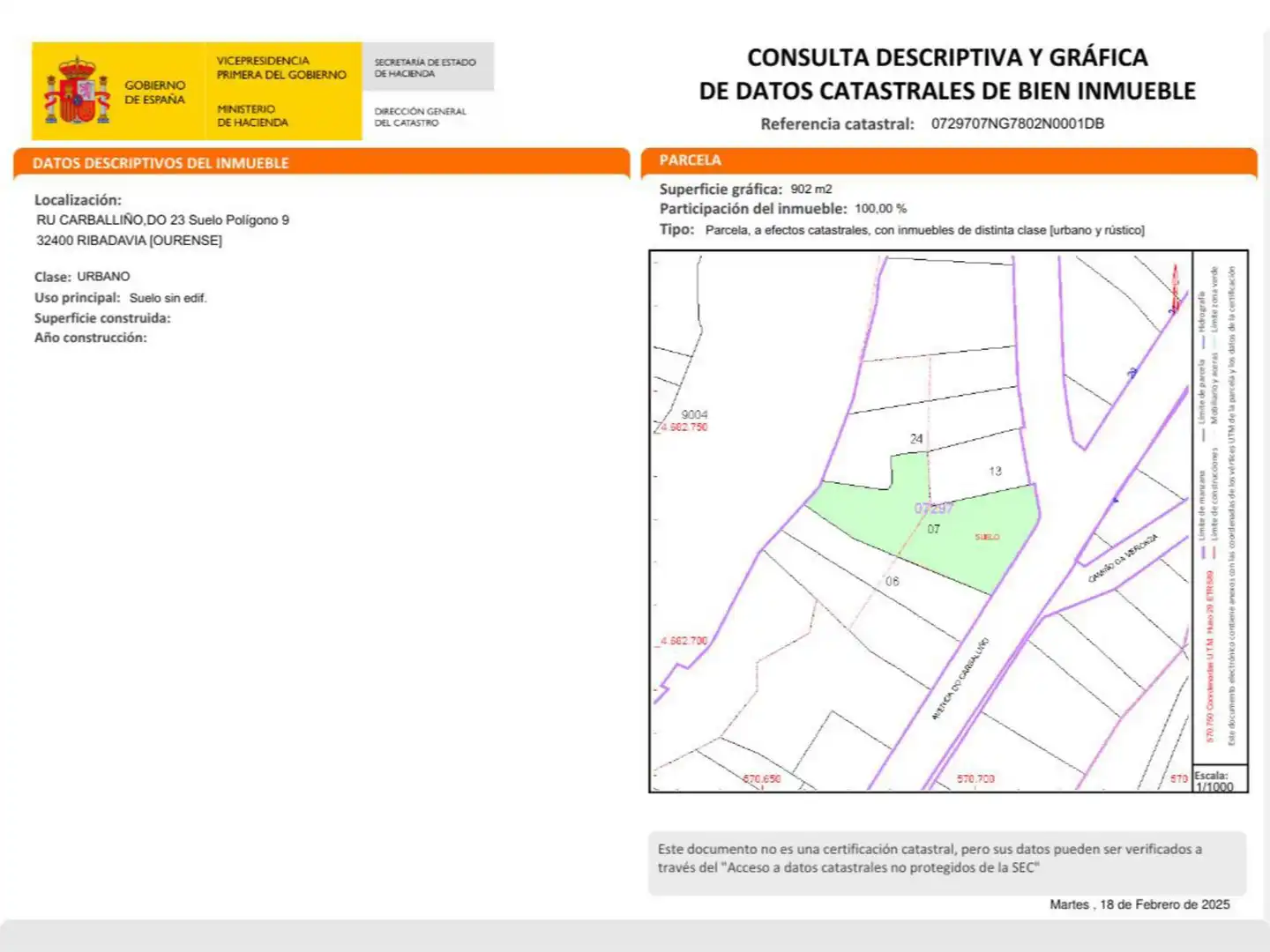Click the '902 m2' surface value

click(x=811, y=189)
